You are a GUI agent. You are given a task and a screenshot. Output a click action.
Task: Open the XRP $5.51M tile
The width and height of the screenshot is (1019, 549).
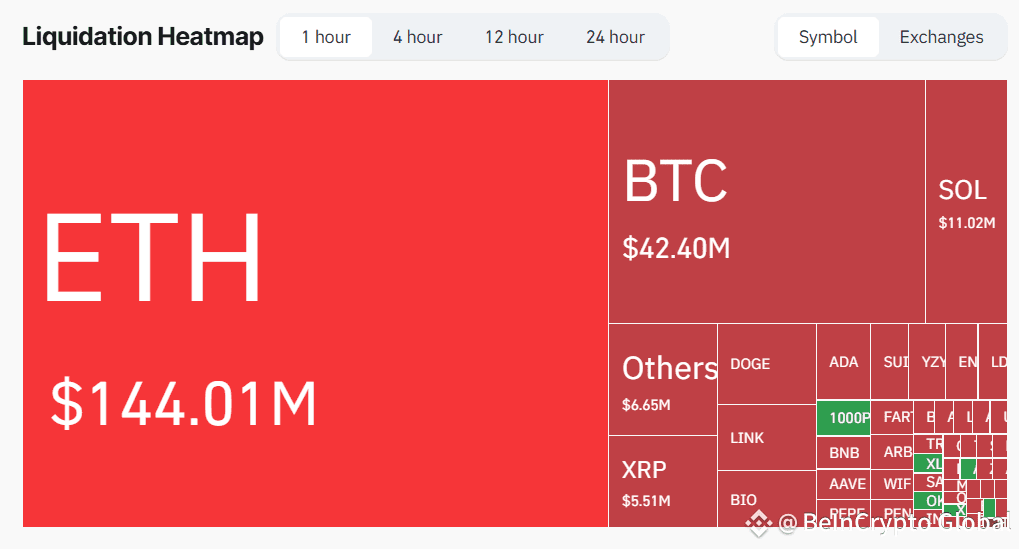[x=663, y=481]
